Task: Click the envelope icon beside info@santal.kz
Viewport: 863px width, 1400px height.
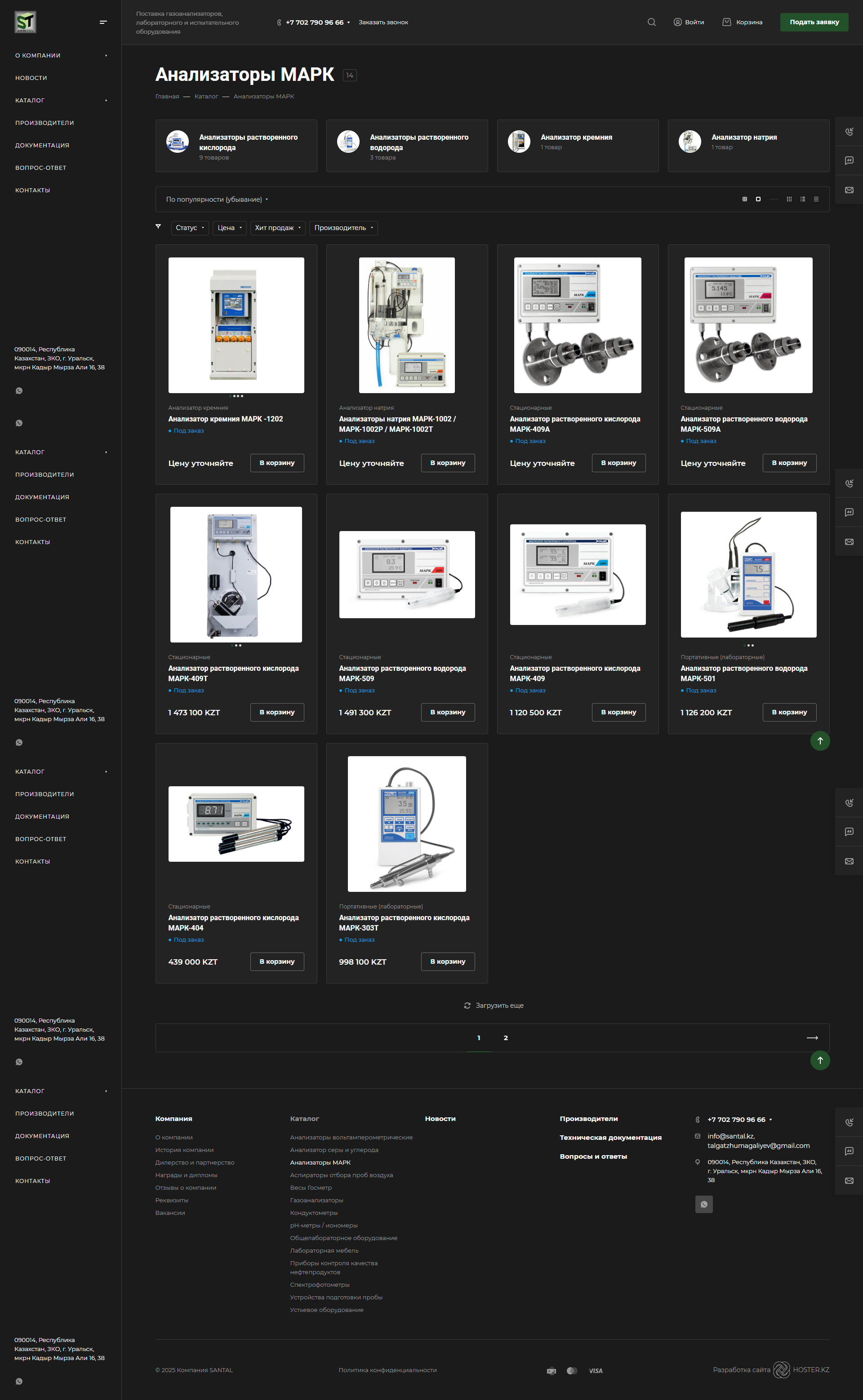Action: 698,1136
